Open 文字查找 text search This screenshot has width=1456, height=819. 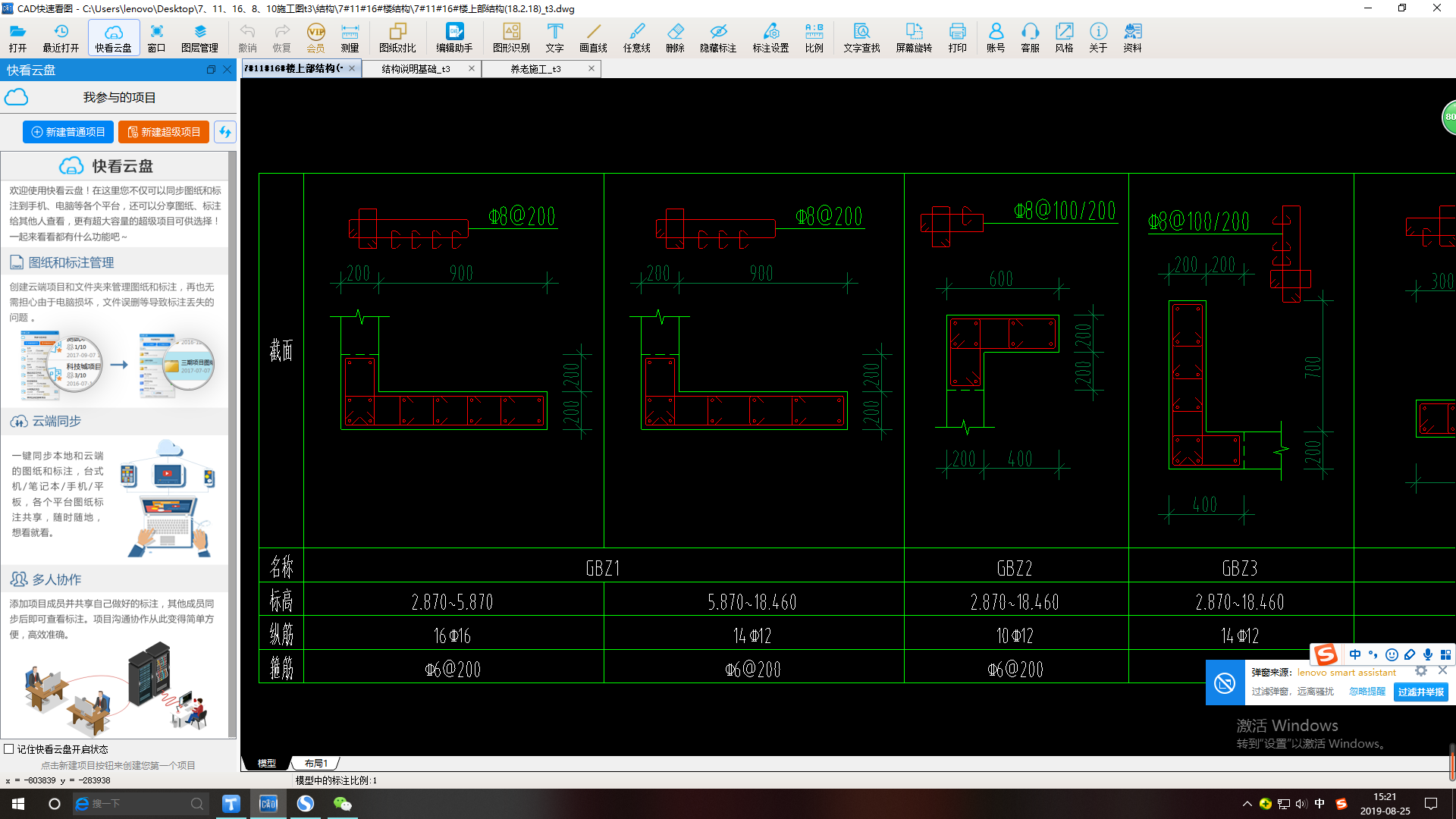pos(861,37)
